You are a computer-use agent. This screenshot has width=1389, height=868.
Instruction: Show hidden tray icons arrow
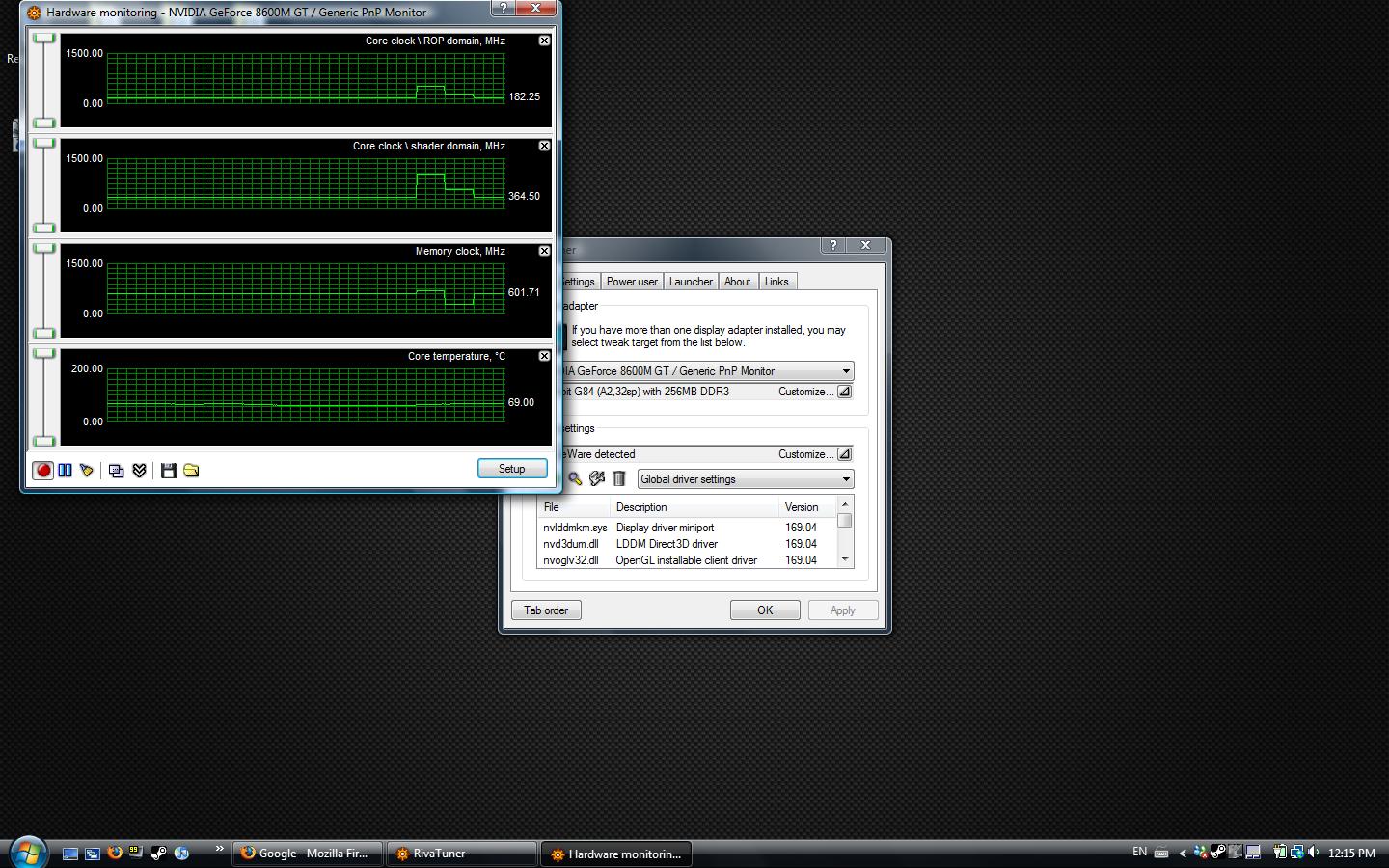[1183, 853]
